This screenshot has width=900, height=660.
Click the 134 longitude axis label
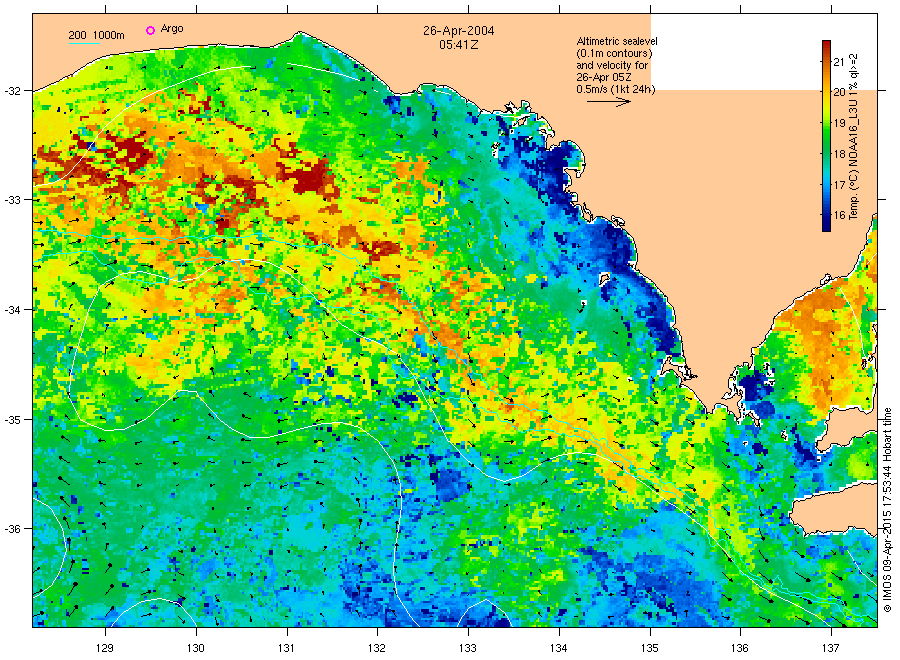tap(558, 649)
